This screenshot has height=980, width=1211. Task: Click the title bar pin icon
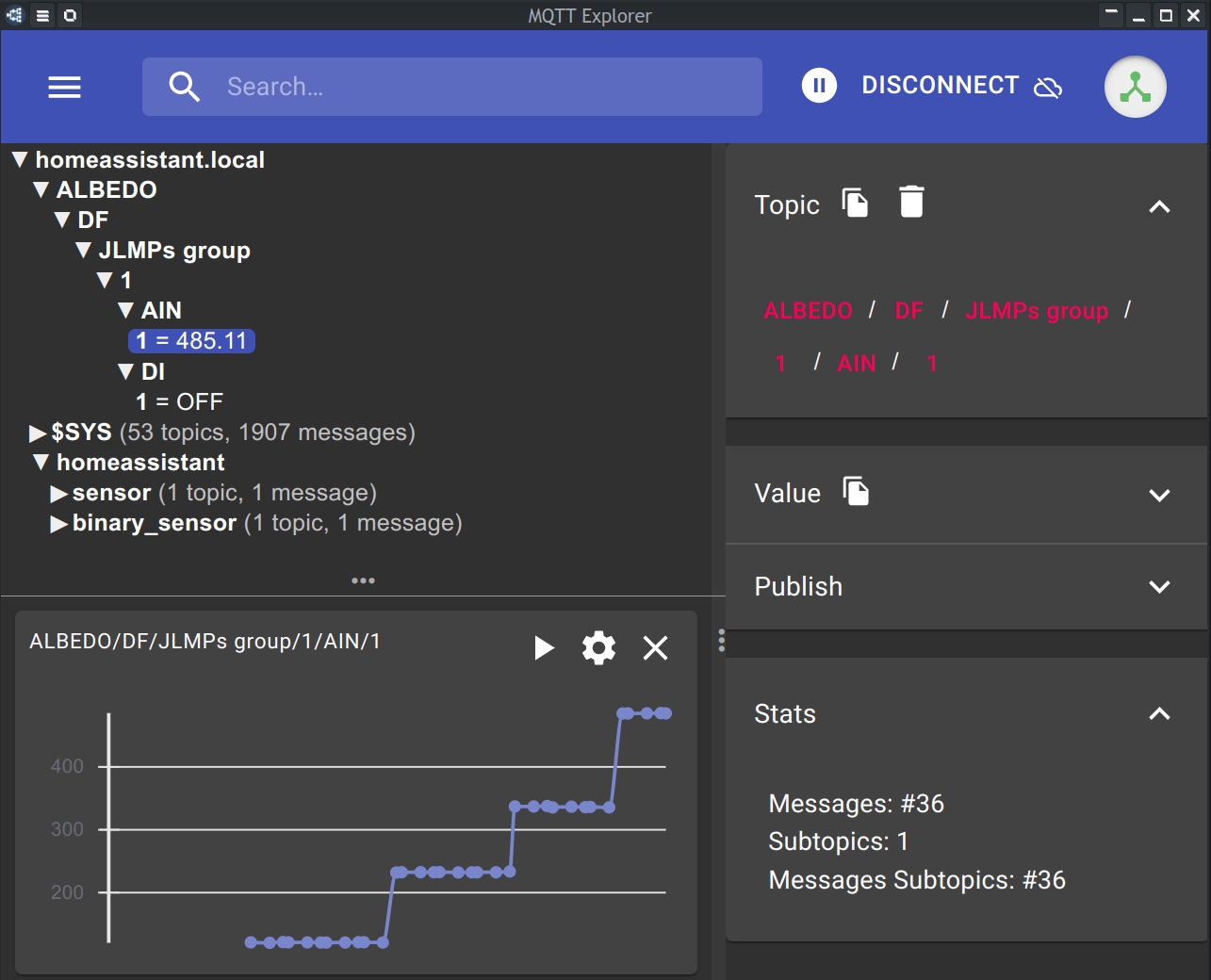pyautogui.click(x=70, y=15)
